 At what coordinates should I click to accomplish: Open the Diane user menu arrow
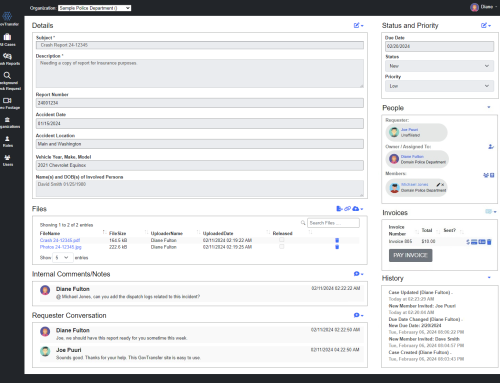(496, 7)
